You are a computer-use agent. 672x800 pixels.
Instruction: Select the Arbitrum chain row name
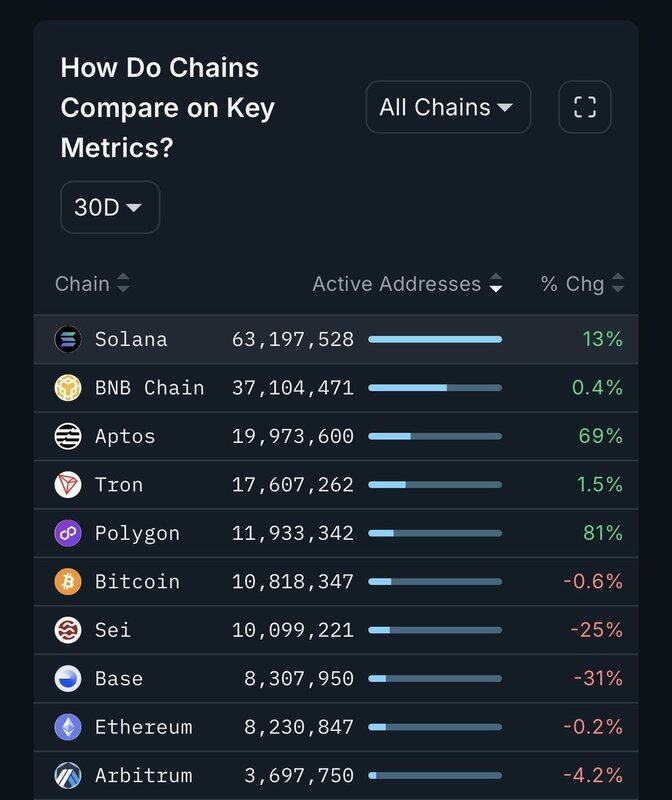(x=143, y=776)
